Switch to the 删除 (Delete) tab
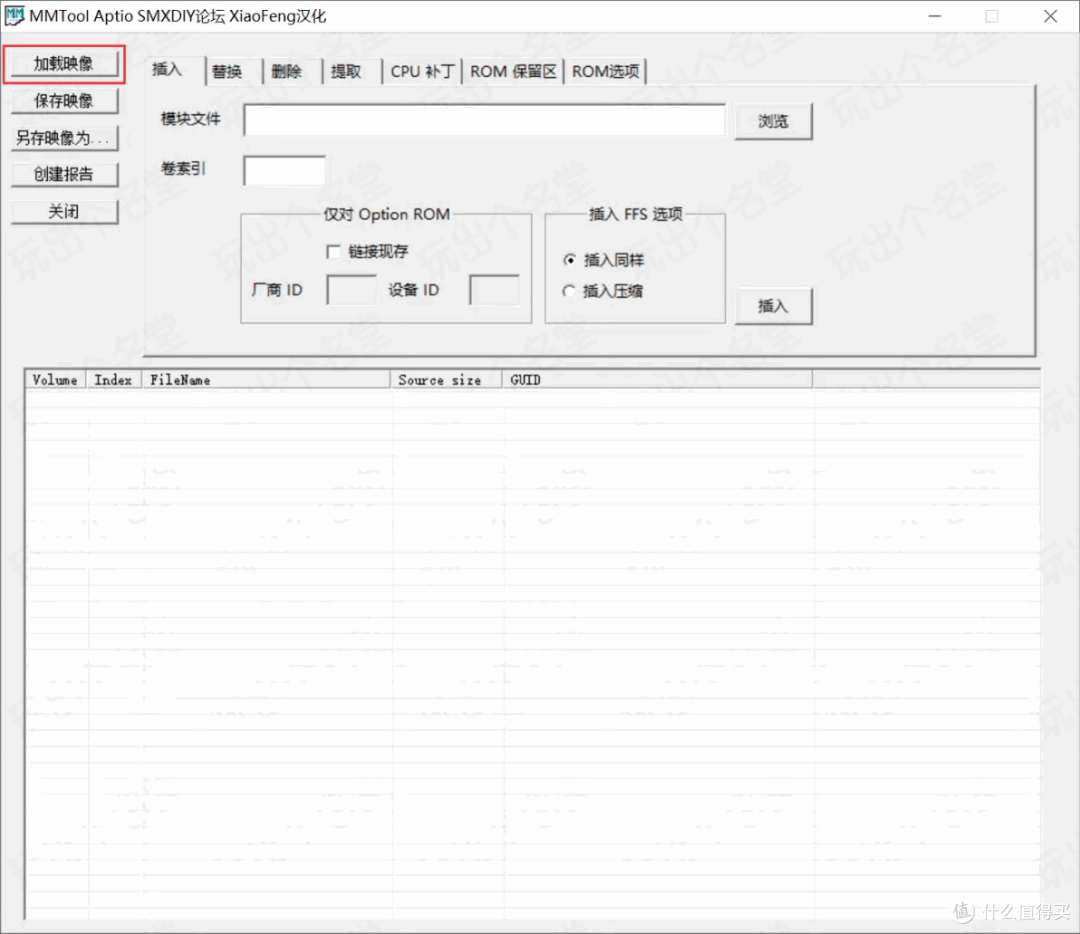This screenshot has width=1080, height=934. [x=287, y=72]
